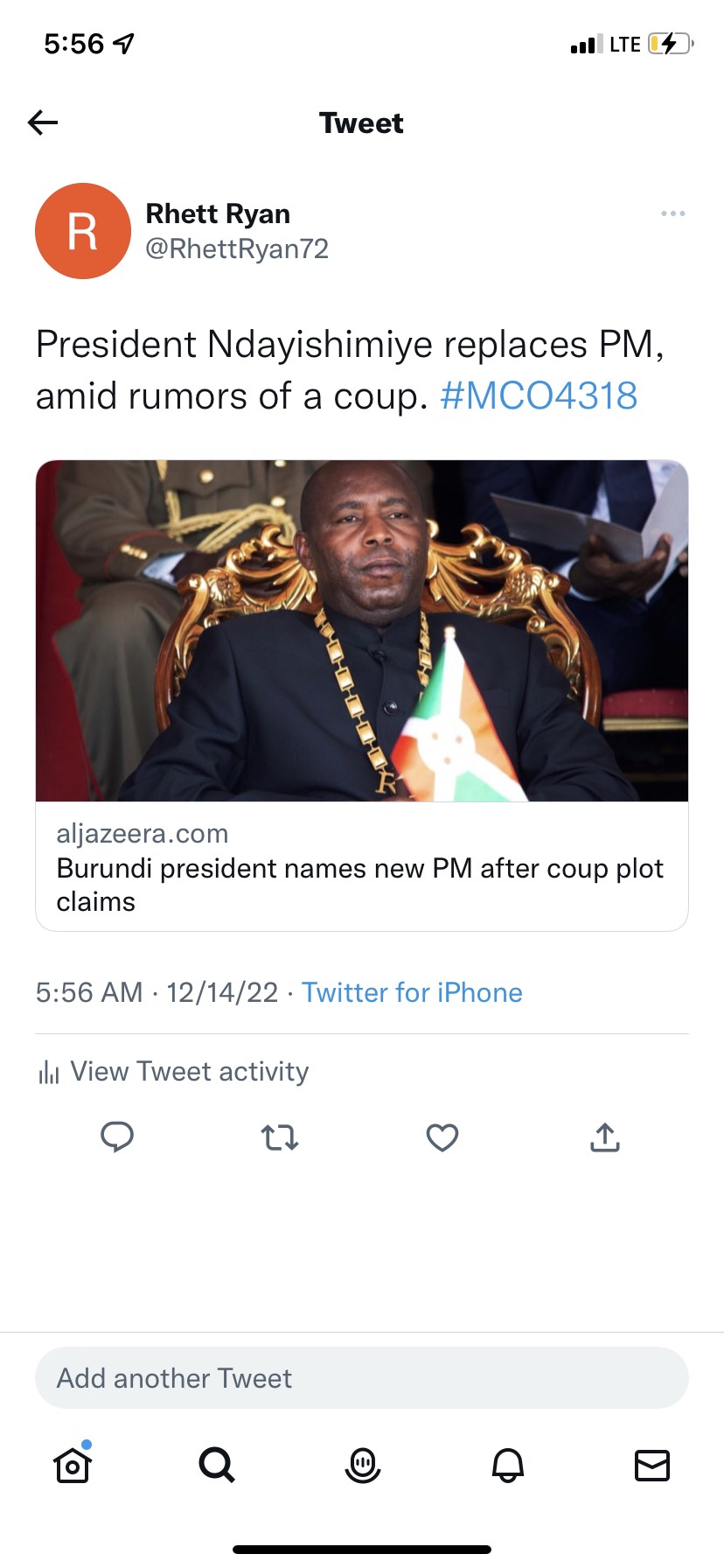Tap the @RhettRyan72 handle
The image size is (724, 1568).
(237, 249)
